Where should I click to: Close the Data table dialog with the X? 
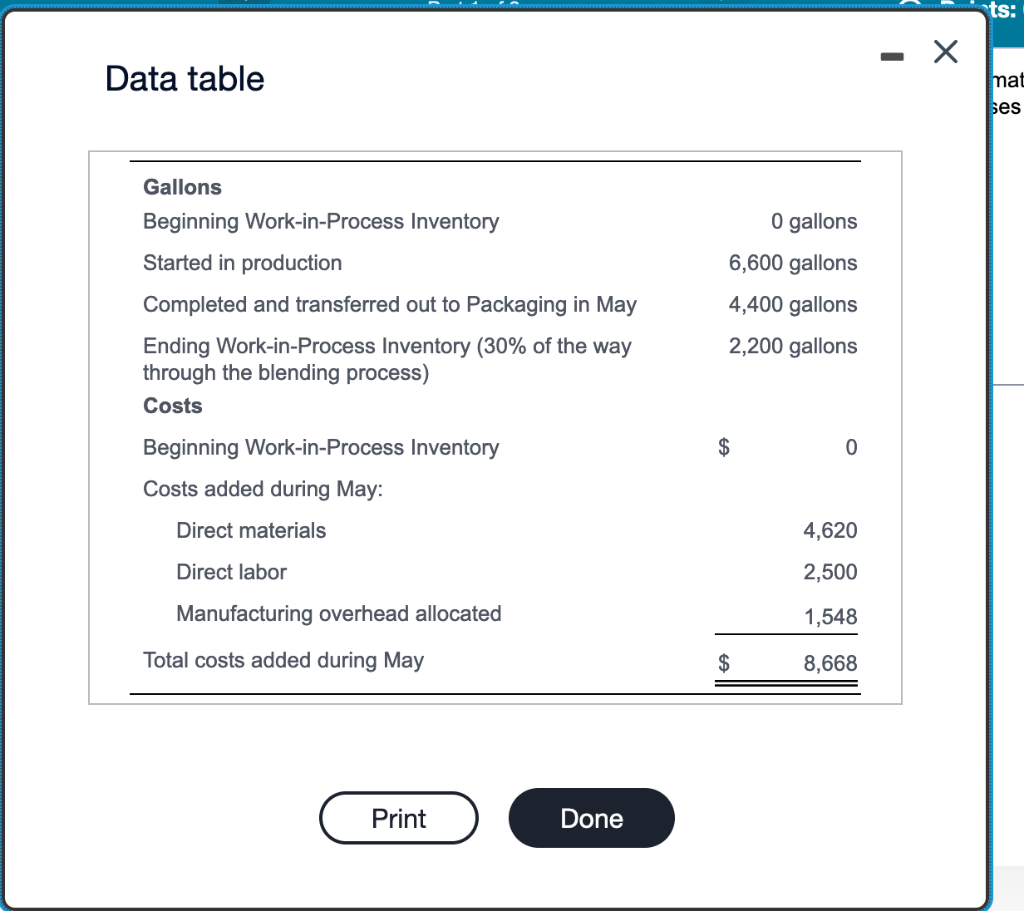tap(944, 51)
